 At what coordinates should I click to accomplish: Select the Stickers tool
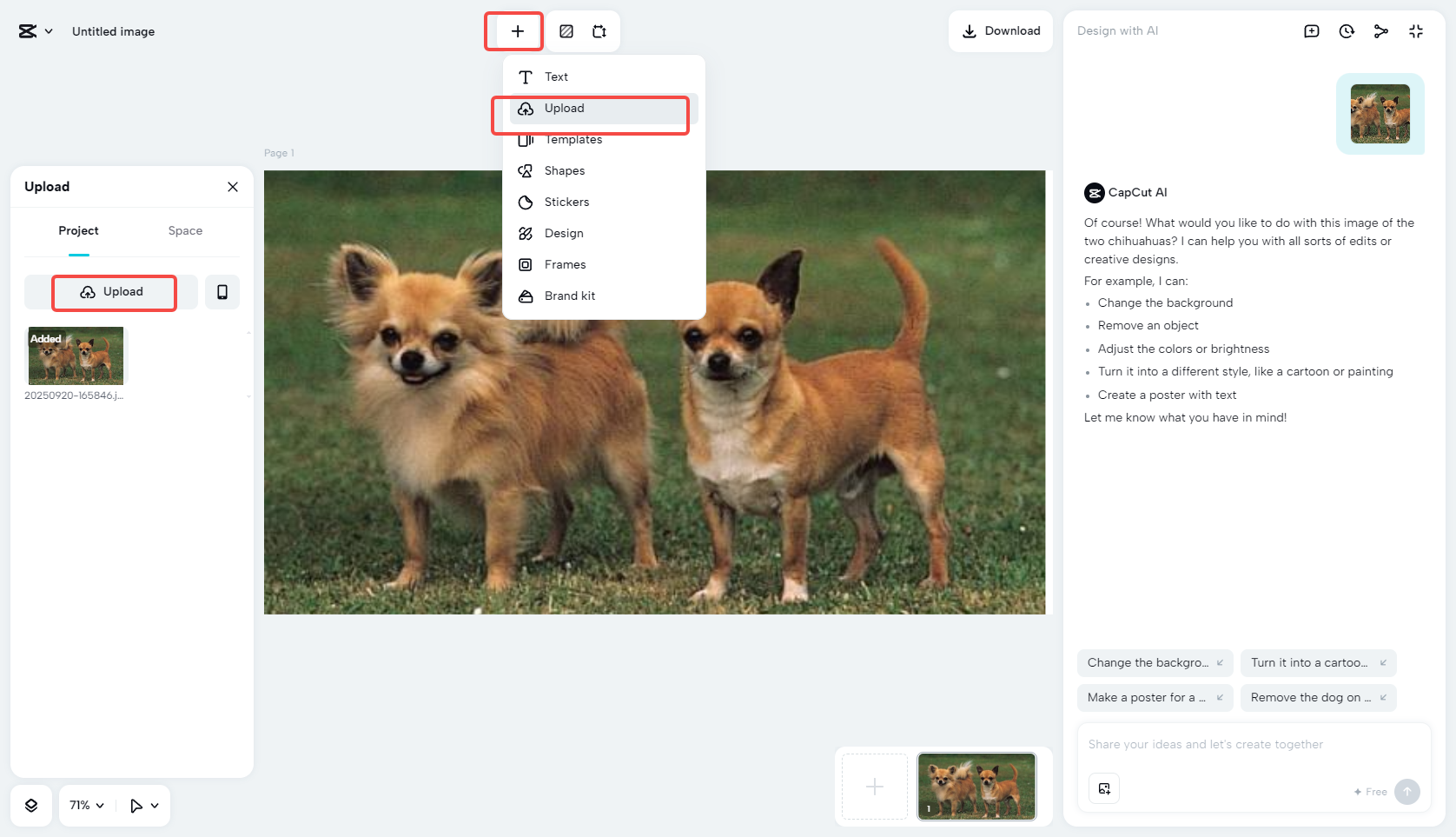[x=566, y=202]
